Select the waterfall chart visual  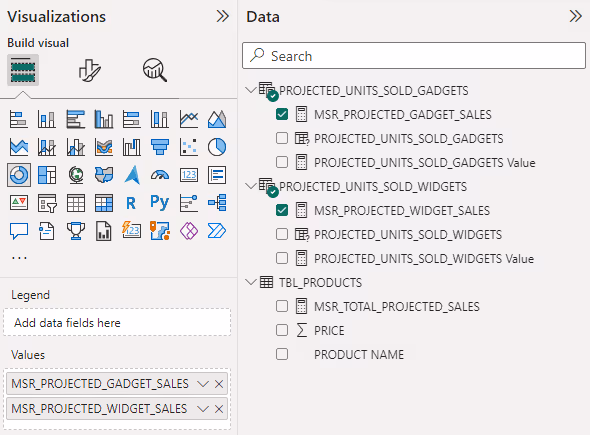pos(132,147)
